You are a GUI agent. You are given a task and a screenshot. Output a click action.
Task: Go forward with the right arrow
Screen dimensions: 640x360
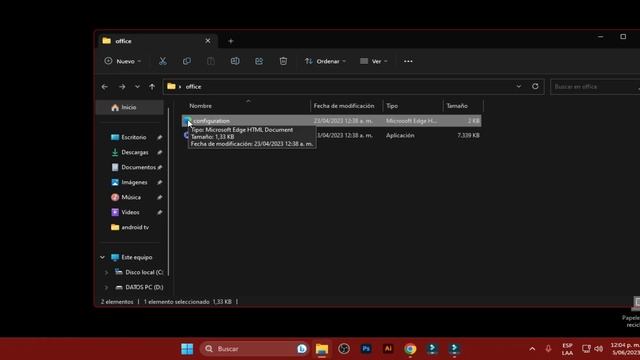(x=122, y=87)
